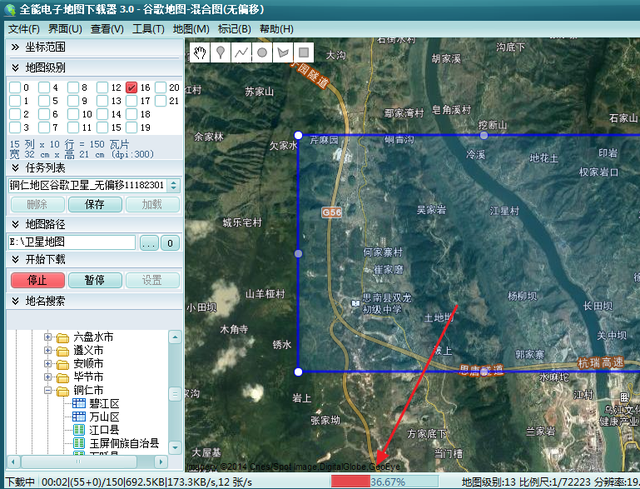
Task: Open the 文件(F) menu
Action: 24,29
